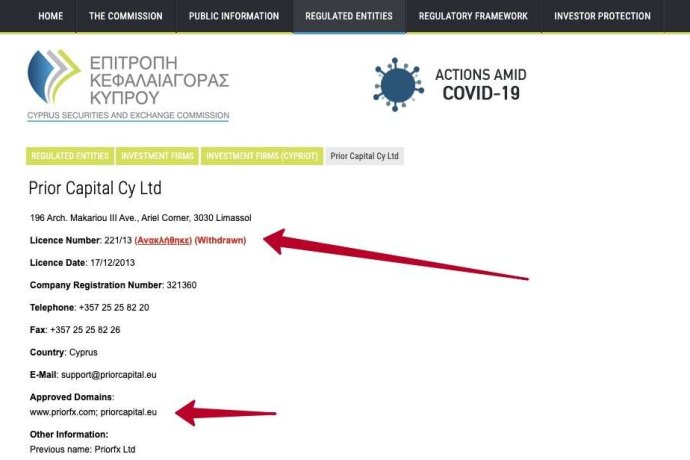This screenshot has height=460, width=690.
Task: Click the Cyprus Securities and Exchange Commission logo
Action: [x=128, y=85]
